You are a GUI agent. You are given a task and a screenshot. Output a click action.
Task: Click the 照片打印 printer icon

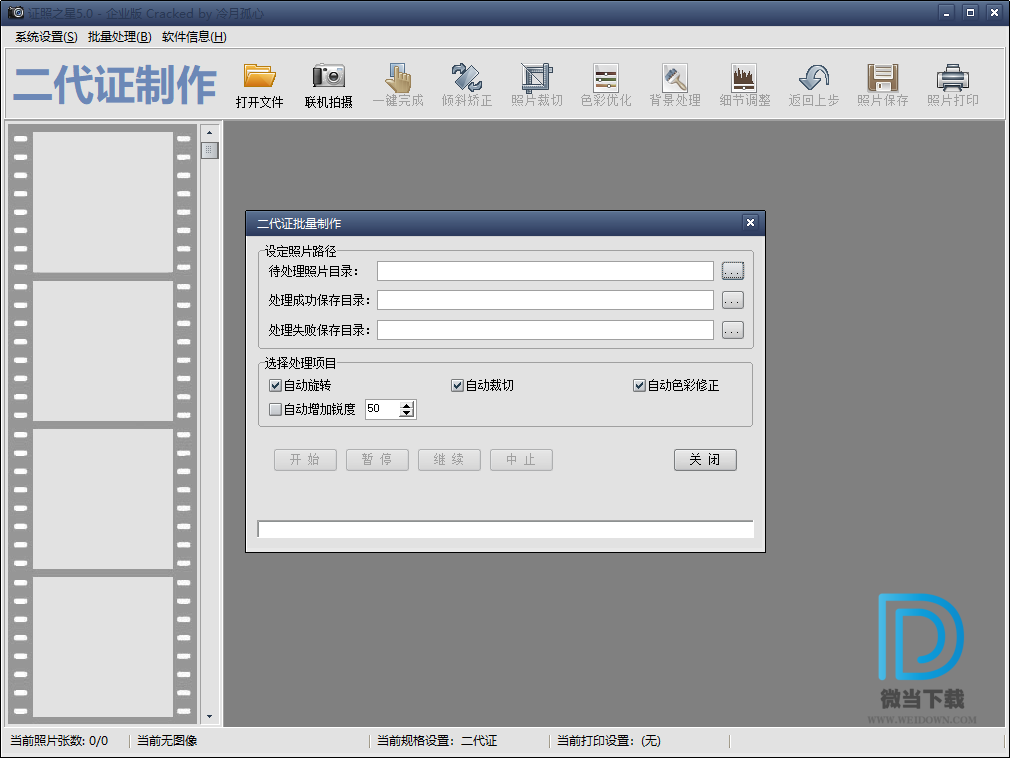pos(953,77)
